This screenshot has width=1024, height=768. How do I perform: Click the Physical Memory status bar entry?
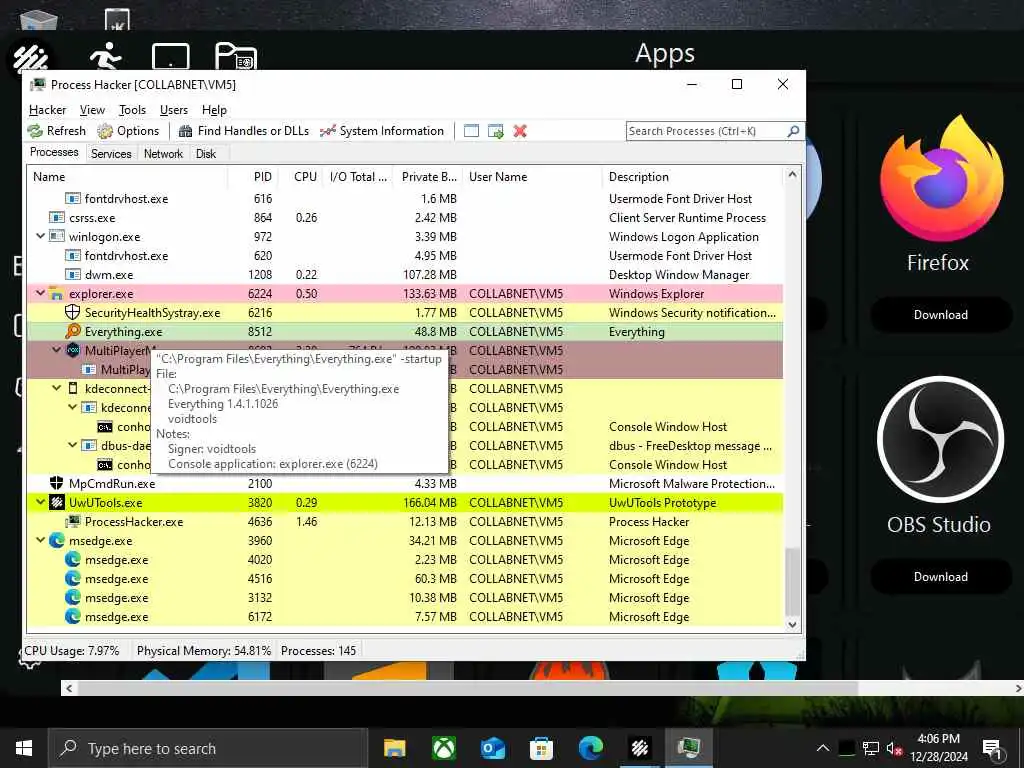point(203,651)
